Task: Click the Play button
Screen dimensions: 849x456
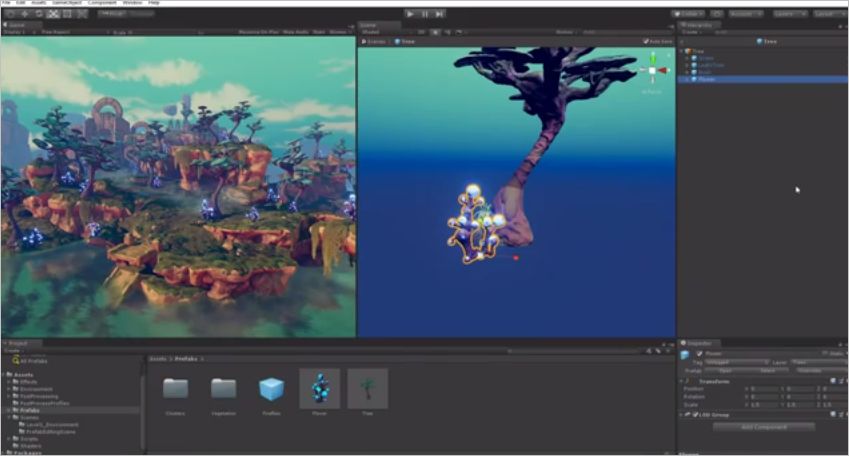Action: (410, 14)
